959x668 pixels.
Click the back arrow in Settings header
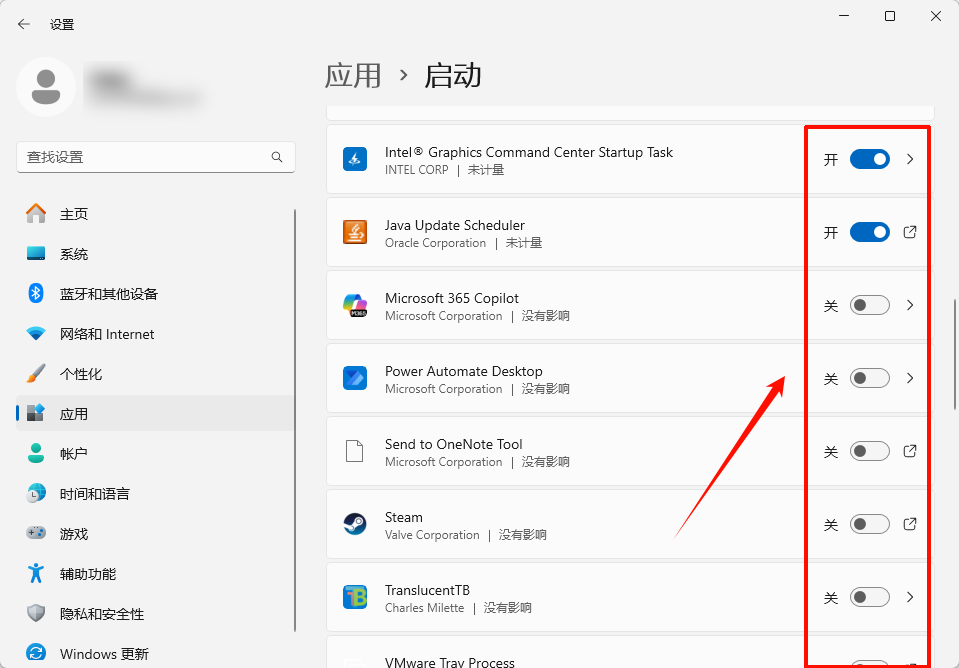point(24,24)
